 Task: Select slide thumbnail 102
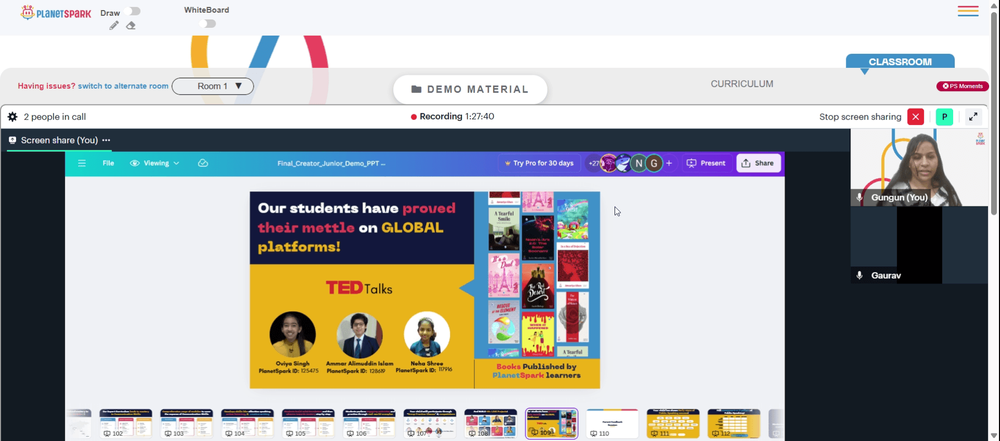coord(126,423)
